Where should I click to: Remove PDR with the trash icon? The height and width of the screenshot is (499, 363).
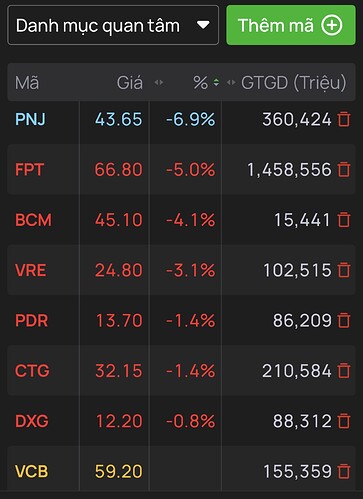(344, 320)
